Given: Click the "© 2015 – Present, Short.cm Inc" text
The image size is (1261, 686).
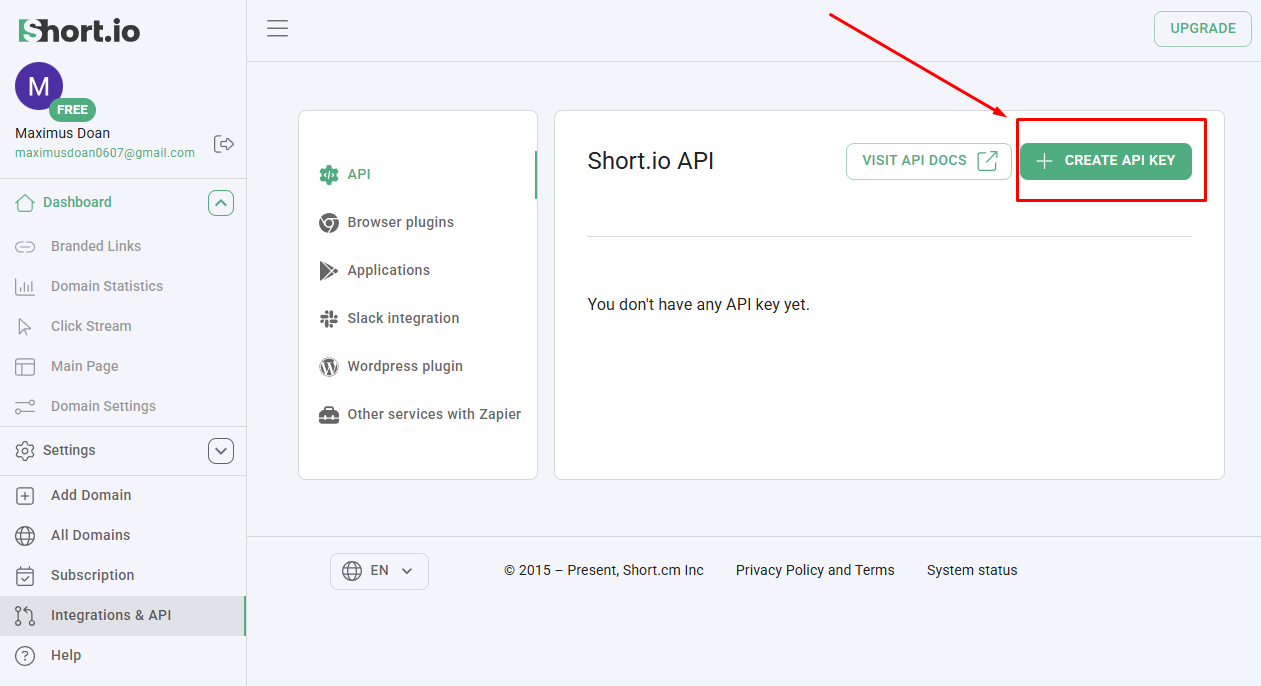Looking at the screenshot, I should 604,570.
